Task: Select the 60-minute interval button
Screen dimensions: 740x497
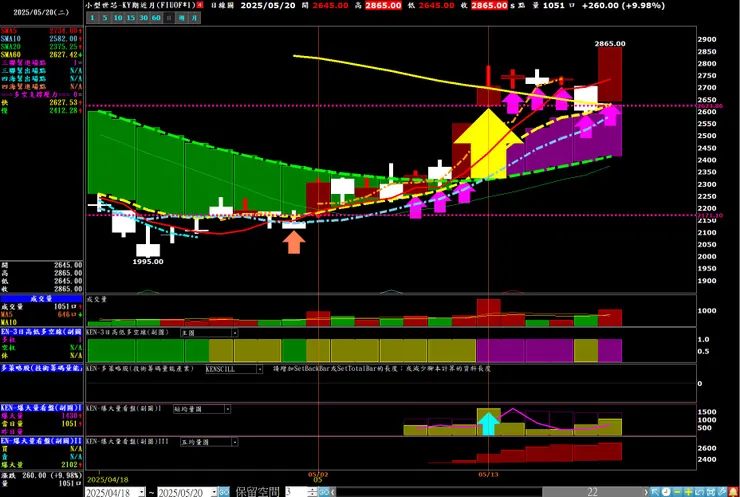Action: point(156,18)
